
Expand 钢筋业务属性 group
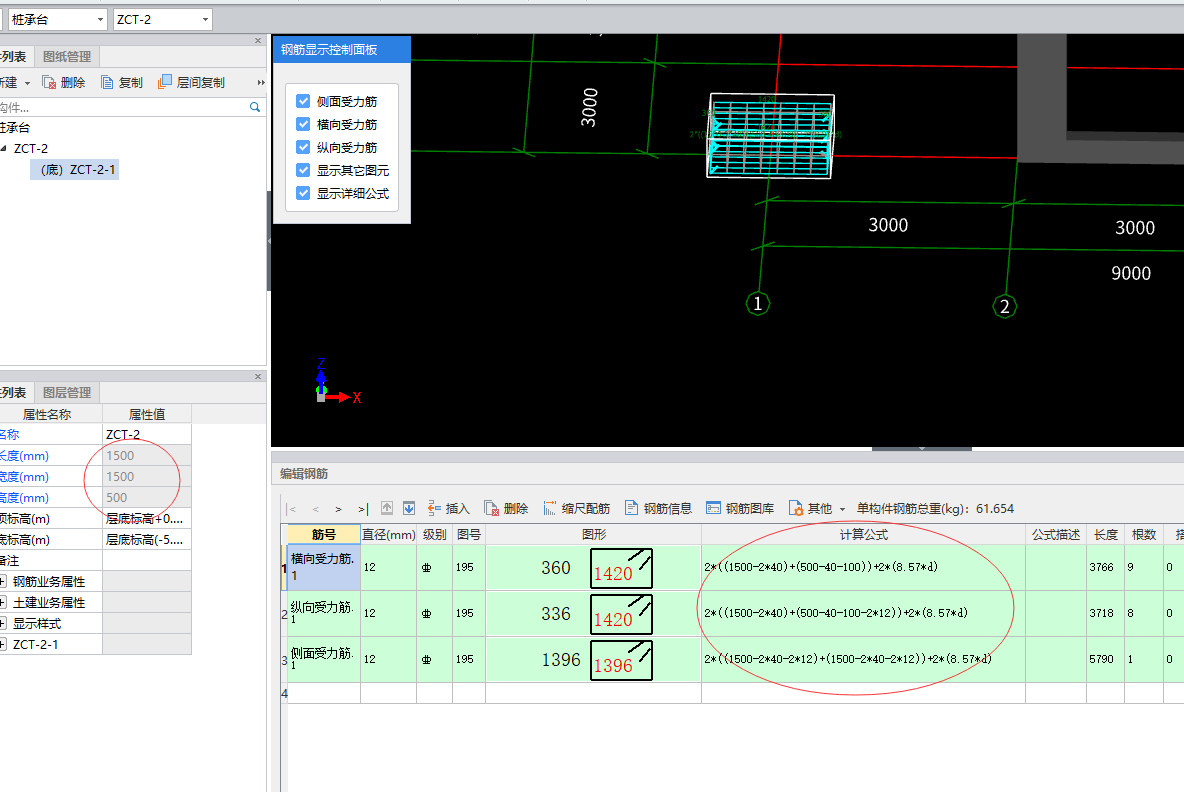[3, 581]
